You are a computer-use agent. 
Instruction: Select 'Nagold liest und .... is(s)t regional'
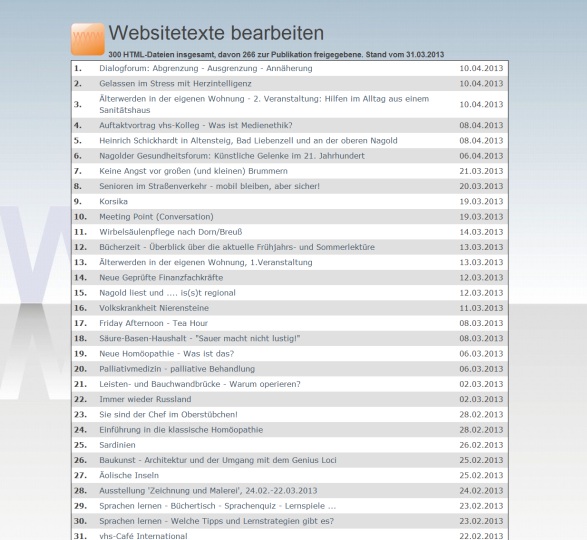click(167, 293)
